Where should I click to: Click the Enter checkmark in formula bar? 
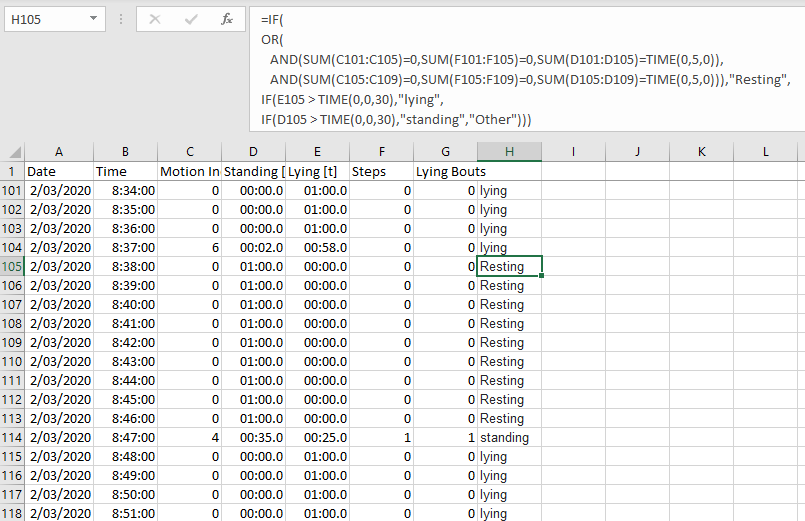click(x=191, y=20)
